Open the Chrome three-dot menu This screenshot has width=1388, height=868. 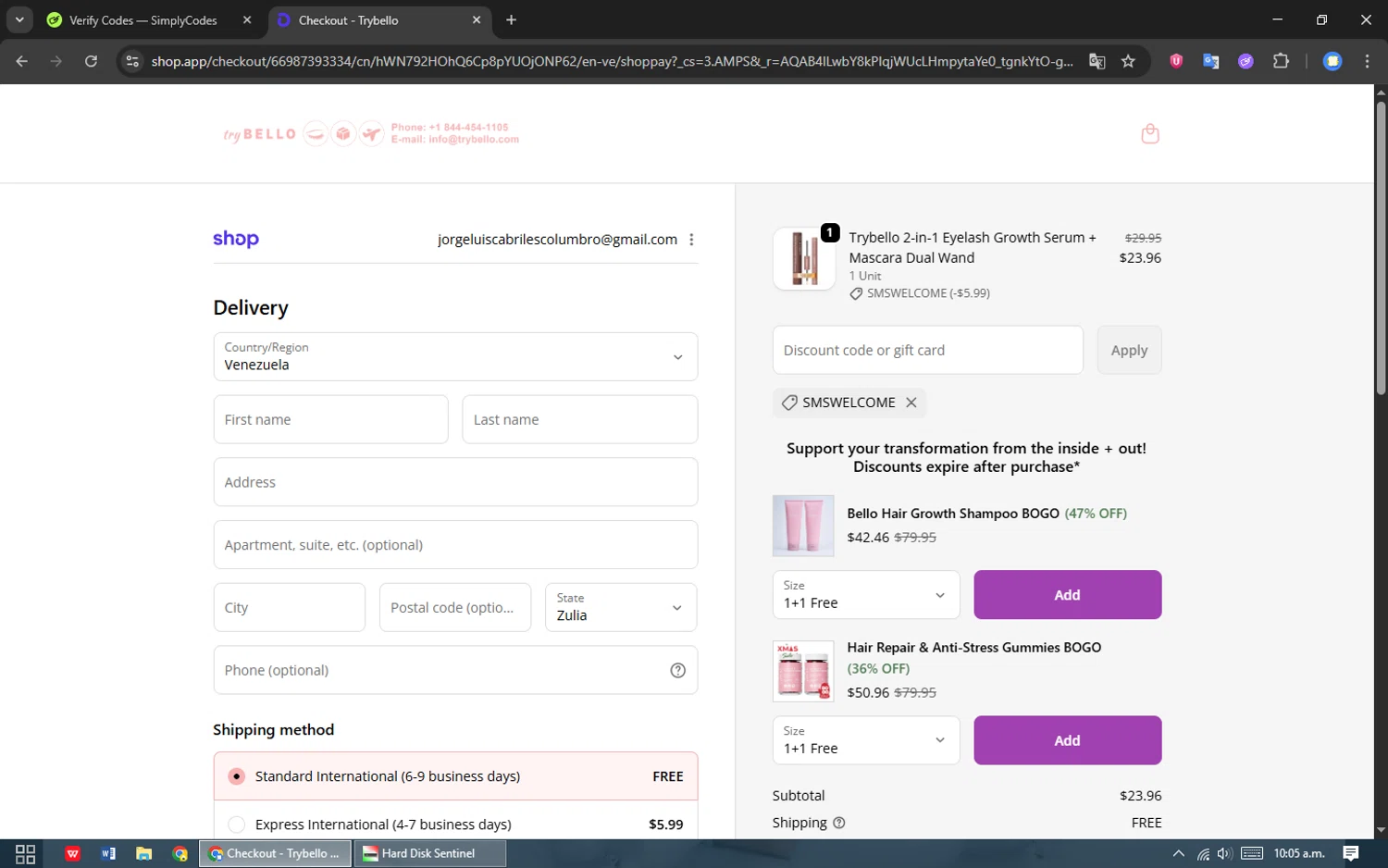(1367, 61)
